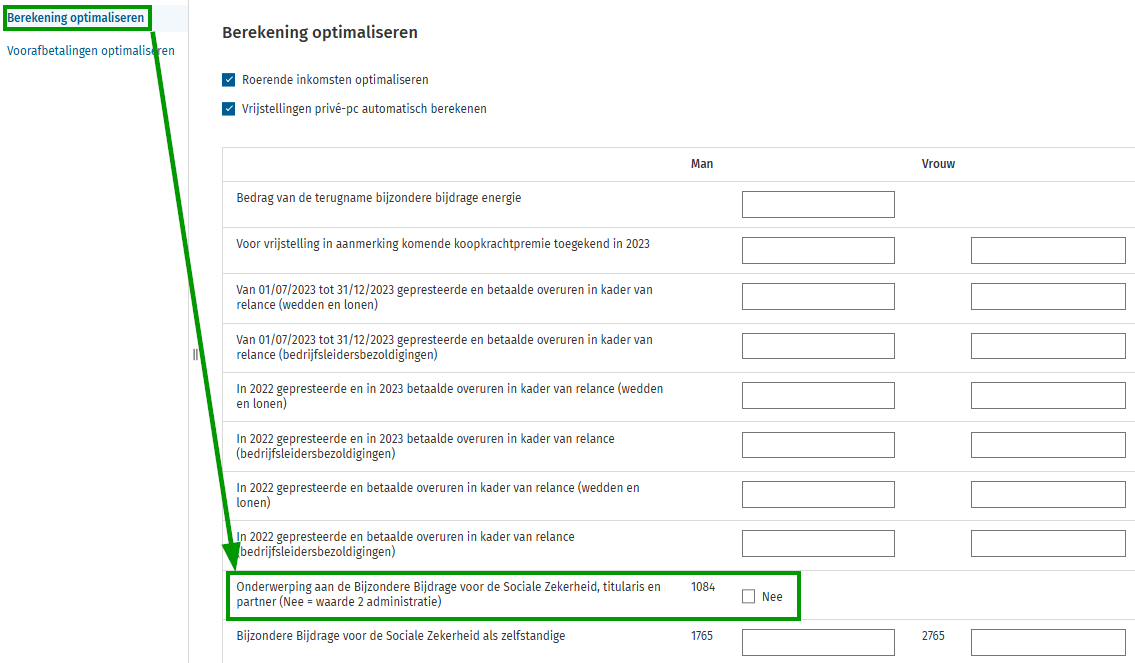Click Man field for terugname bijzondere bijdrage energie
Image resolution: width=1135 pixels, height=663 pixels.
[817, 205]
